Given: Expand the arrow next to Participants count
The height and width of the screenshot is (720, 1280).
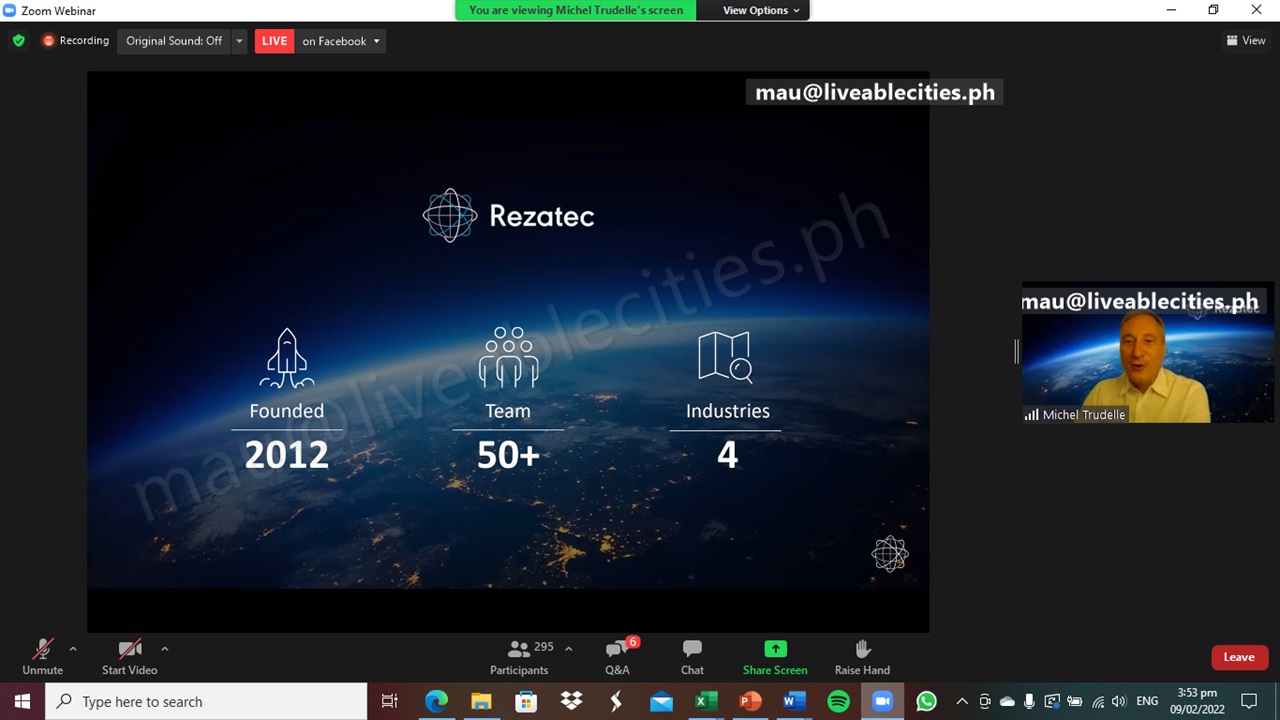Looking at the screenshot, I should (x=568, y=648).
